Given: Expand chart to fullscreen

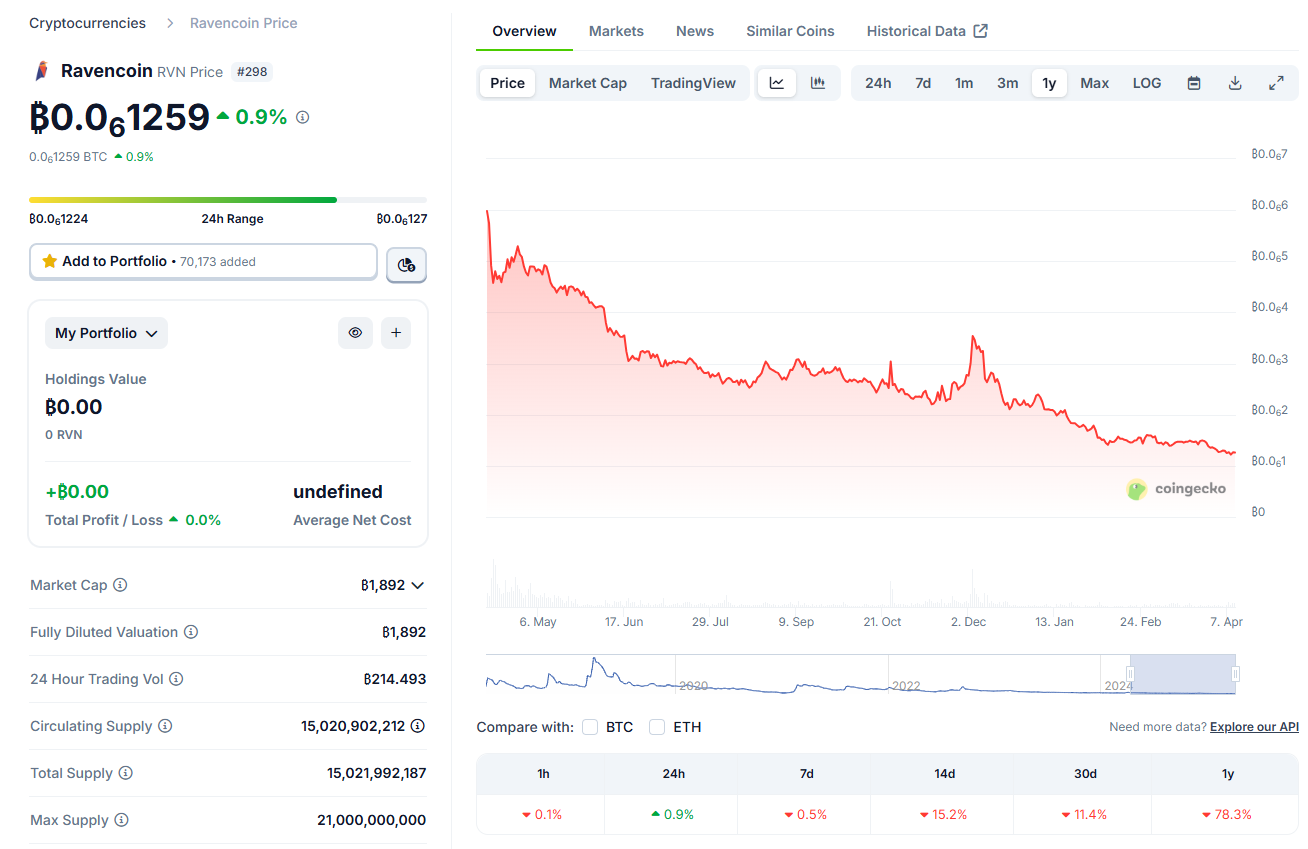Looking at the screenshot, I should (1276, 83).
